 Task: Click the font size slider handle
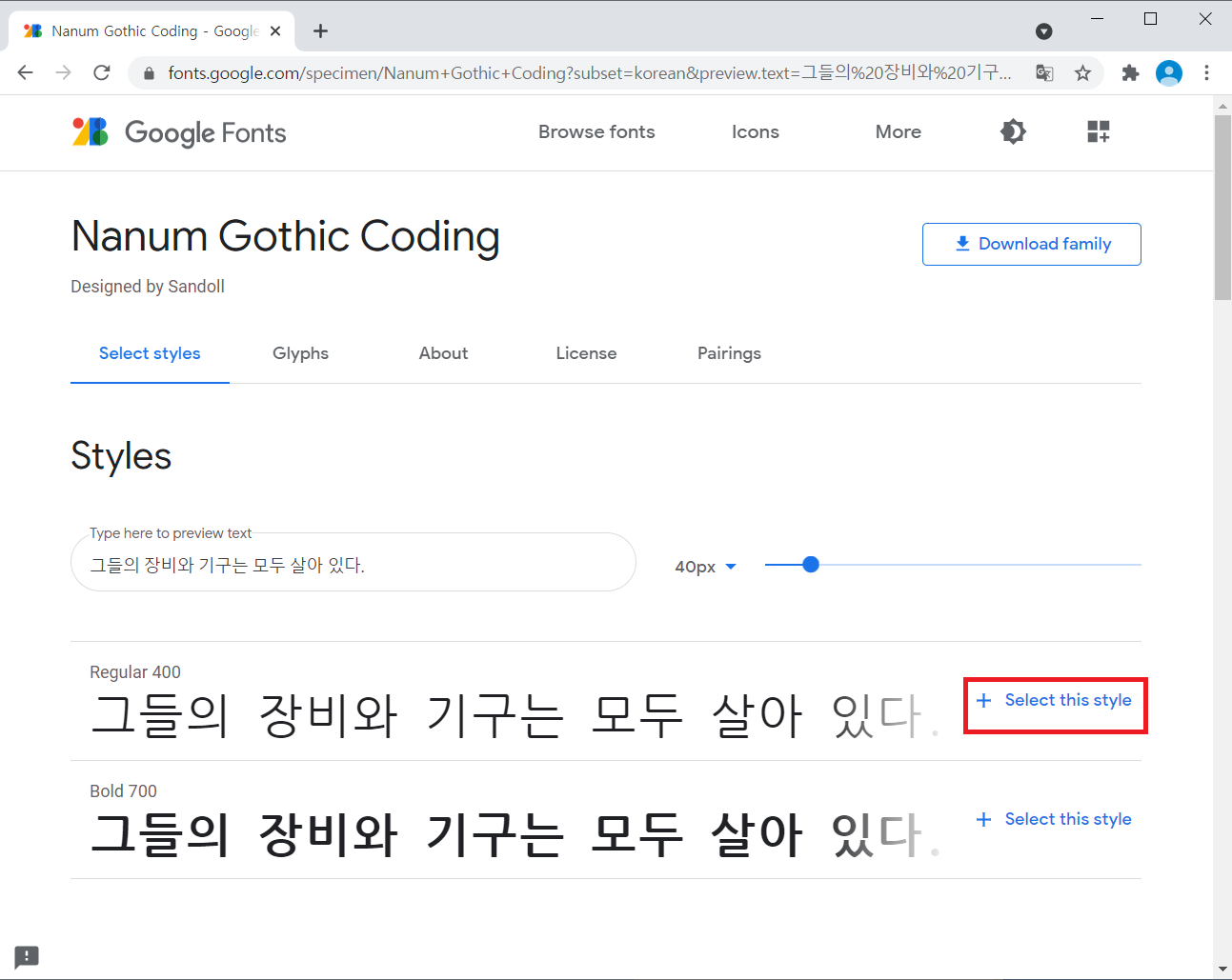click(811, 565)
